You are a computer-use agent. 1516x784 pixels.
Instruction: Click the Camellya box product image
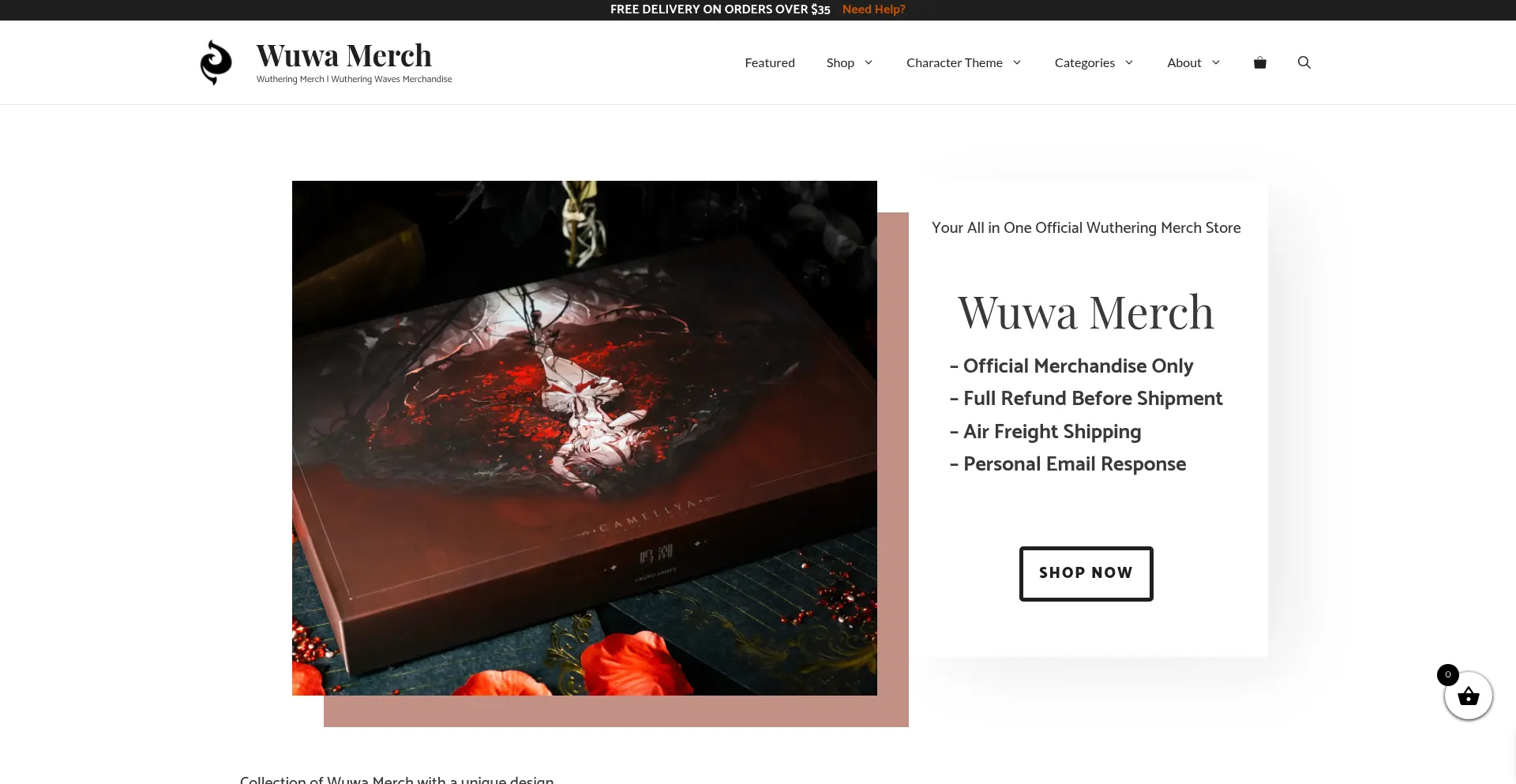pos(584,438)
